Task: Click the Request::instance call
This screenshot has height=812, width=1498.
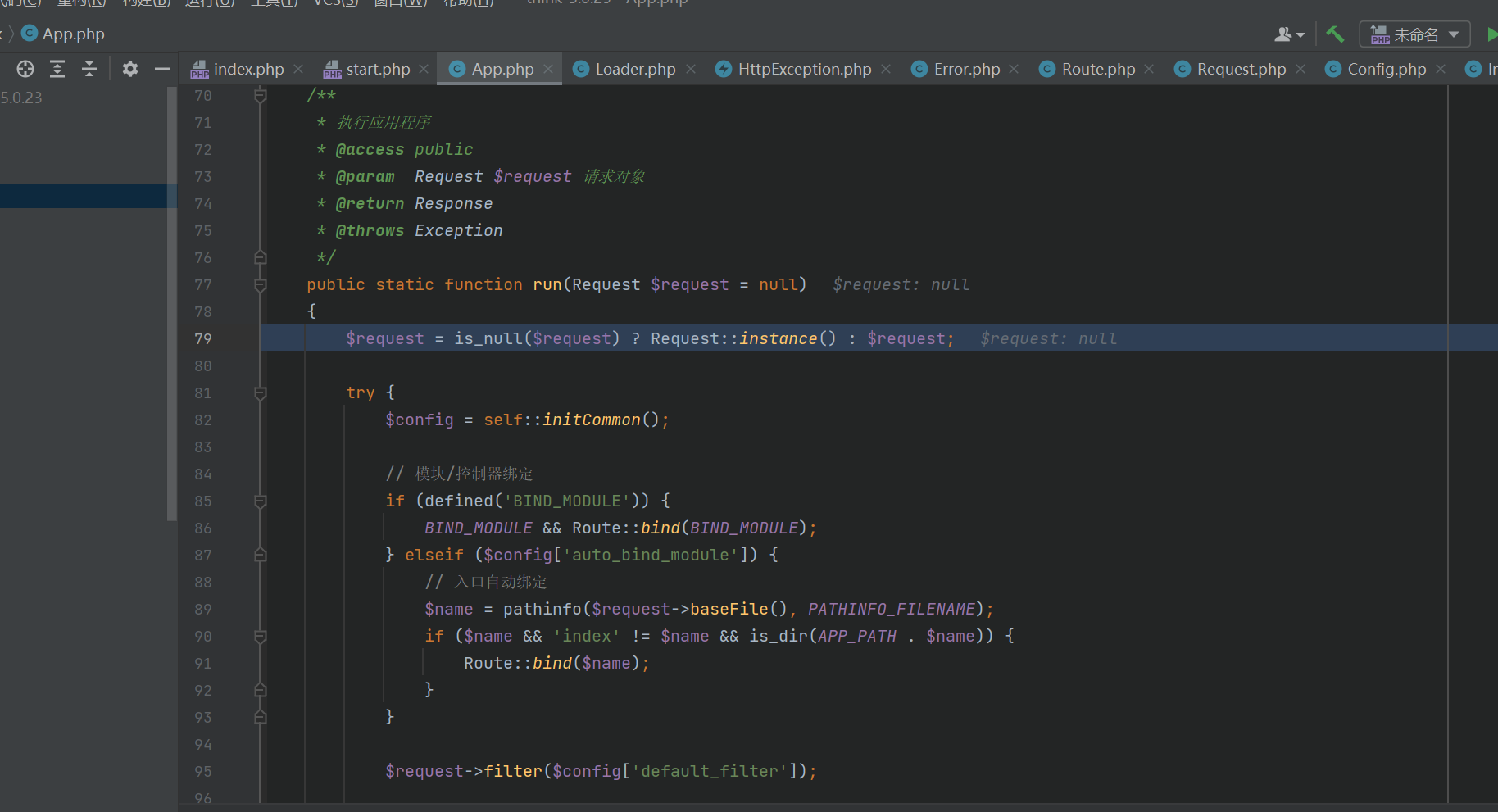Action: [743, 338]
